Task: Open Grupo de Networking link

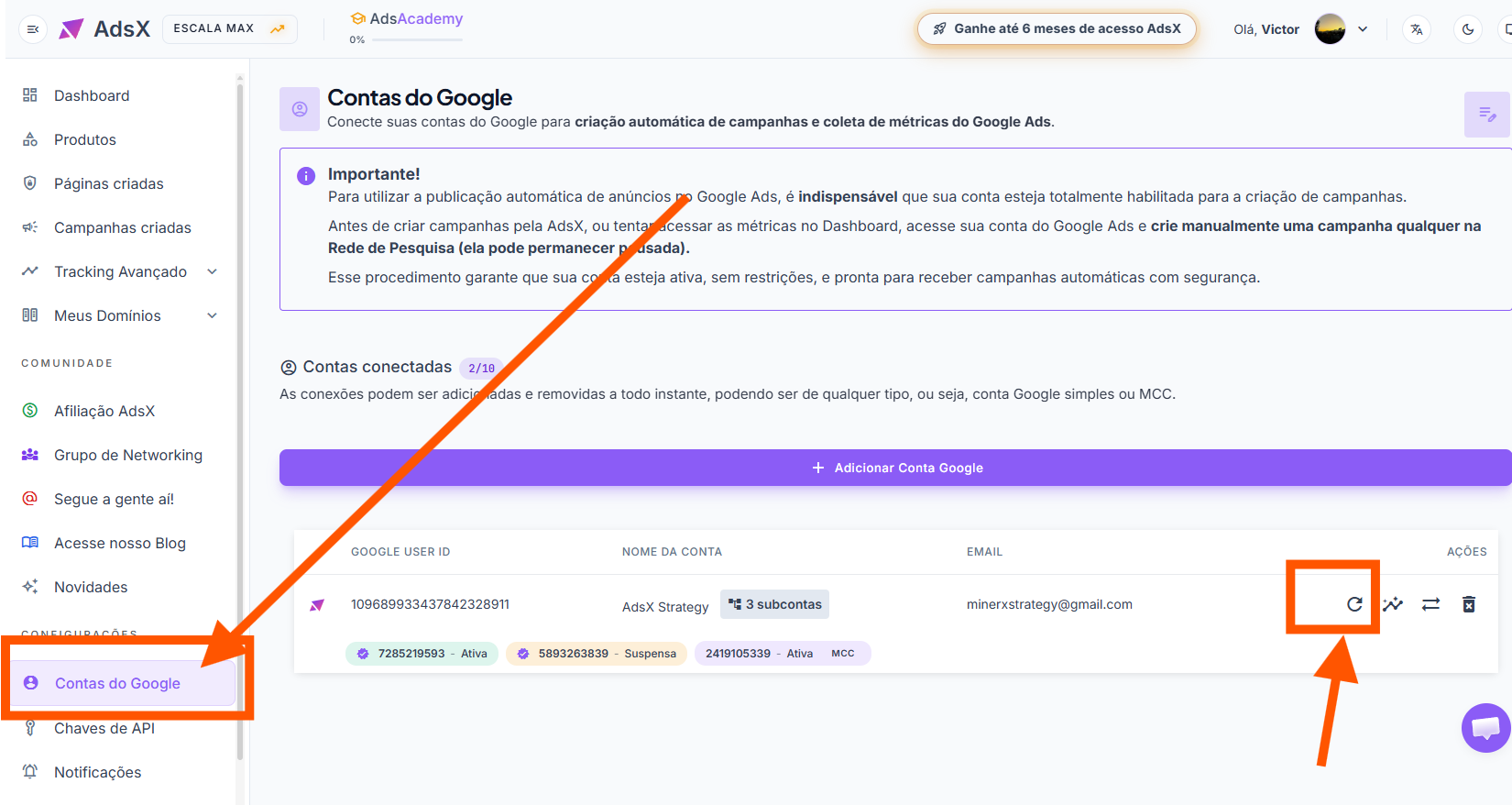Action: click(128, 455)
